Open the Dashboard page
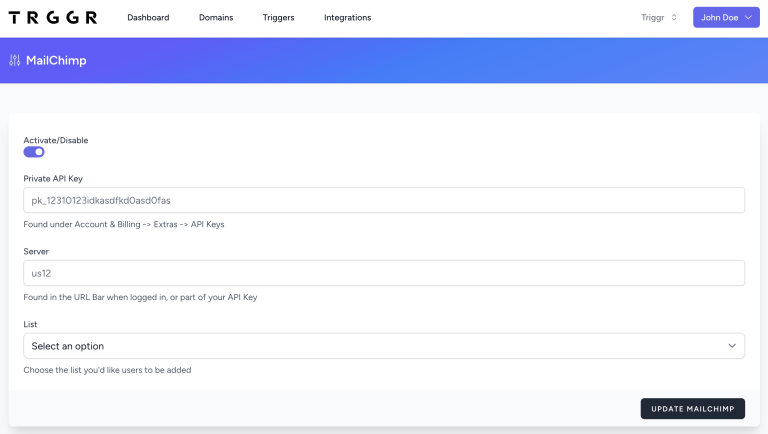Image resolution: width=768 pixels, height=434 pixels. pos(148,18)
